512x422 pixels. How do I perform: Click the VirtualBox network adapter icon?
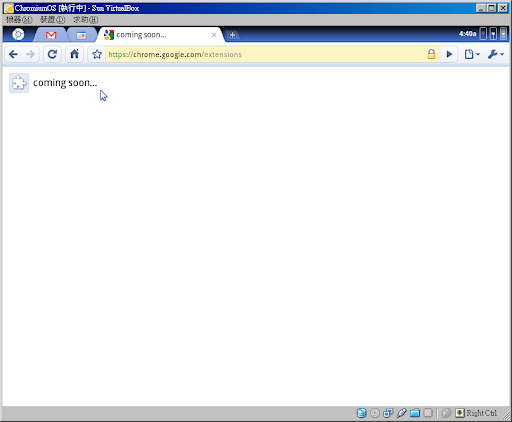point(388,413)
